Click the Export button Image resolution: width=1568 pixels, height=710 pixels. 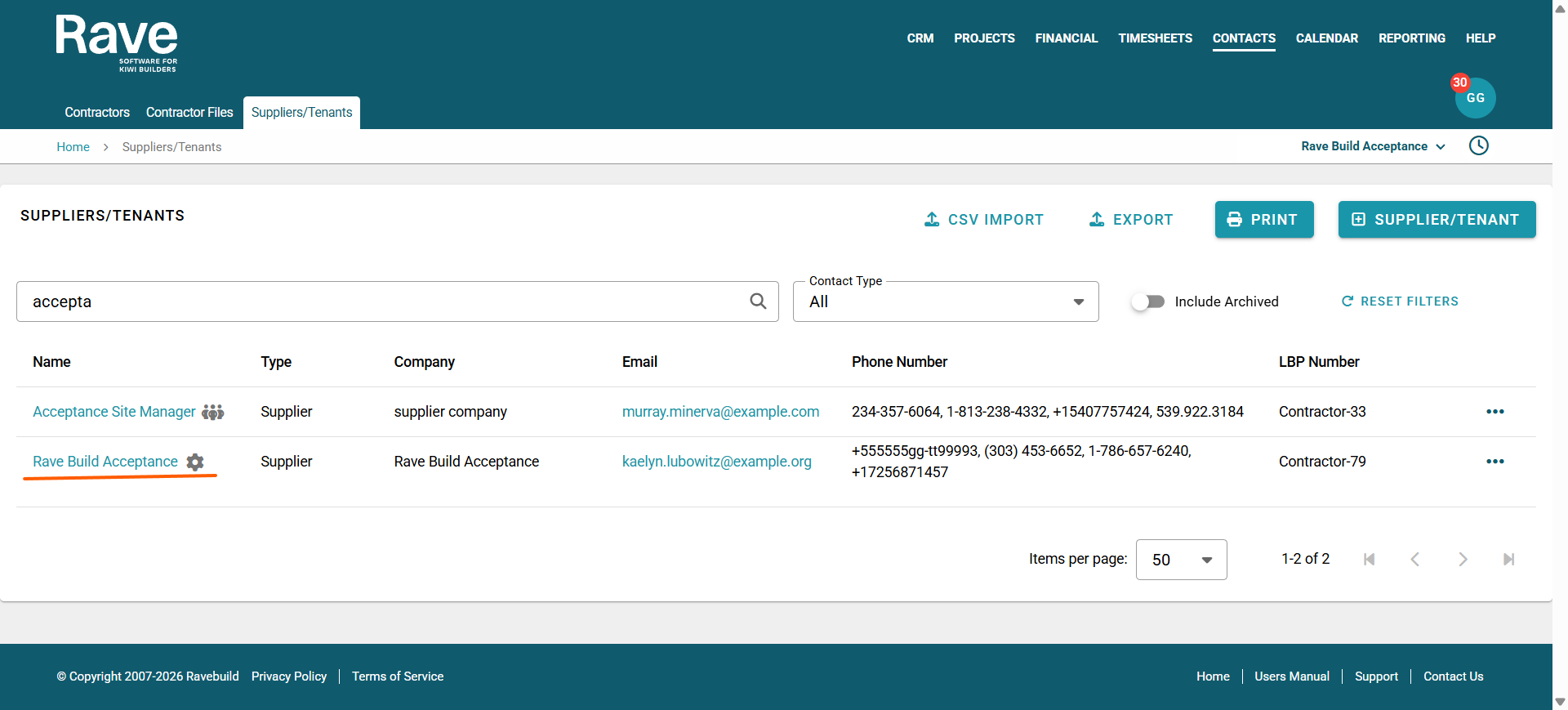tap(1131, 220)
